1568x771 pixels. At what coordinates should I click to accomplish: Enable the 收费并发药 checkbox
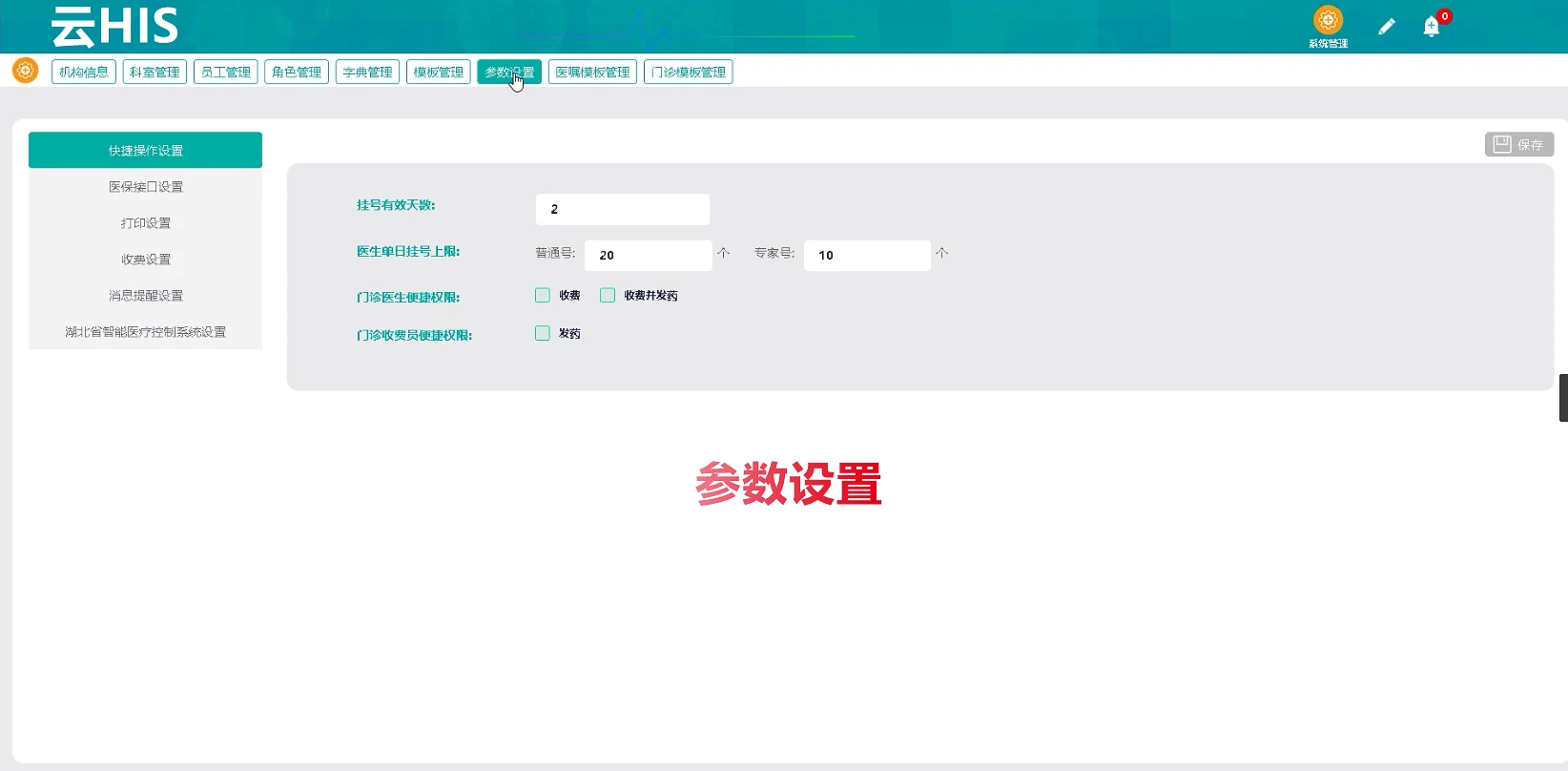[608, 295]
